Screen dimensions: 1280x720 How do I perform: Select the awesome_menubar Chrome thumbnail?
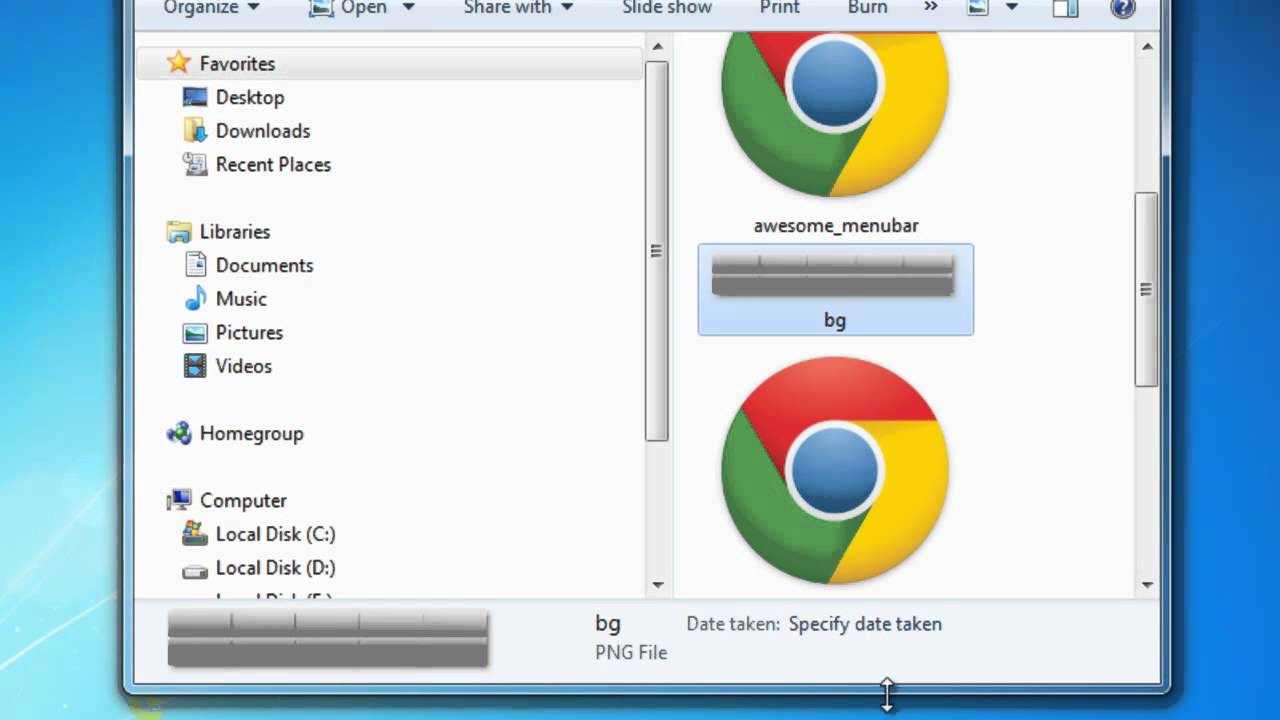tap(835, 113)
